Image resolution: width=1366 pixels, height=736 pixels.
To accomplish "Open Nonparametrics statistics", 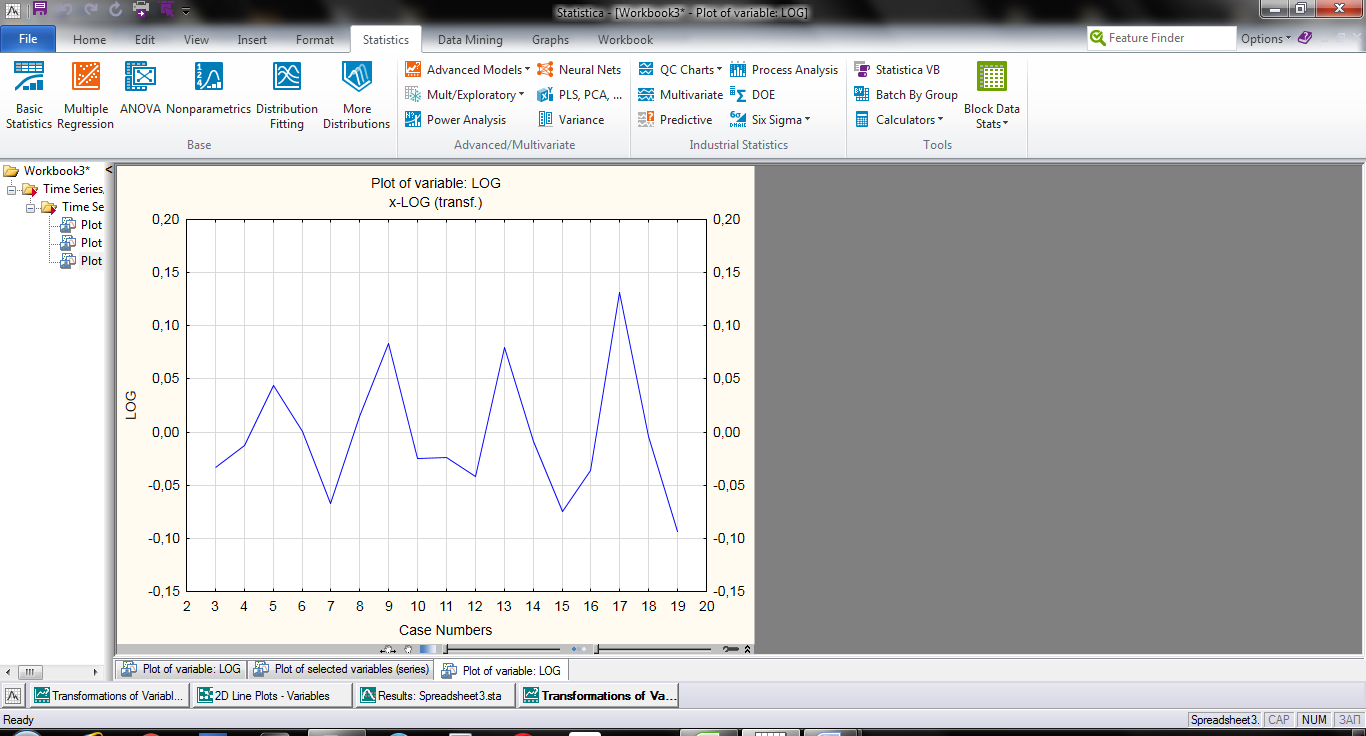I will pos(208,88).
